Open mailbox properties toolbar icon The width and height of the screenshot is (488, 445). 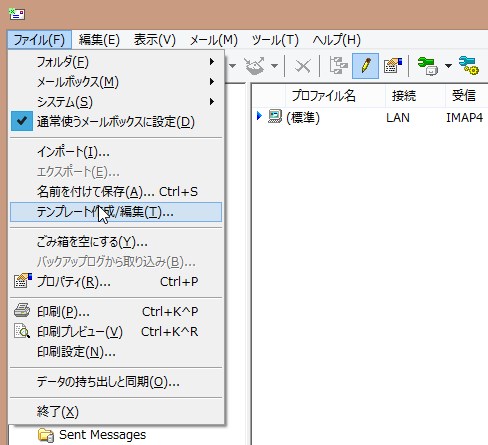[x=393, y=66]
